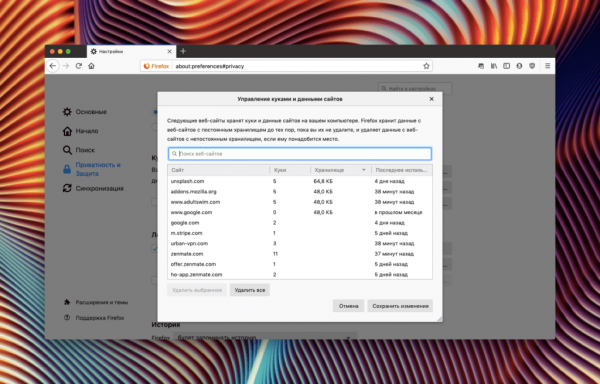This screenshot has width=600, height=384.
Task: Select the addons.mozilla.org row
Action: [300, 192]
